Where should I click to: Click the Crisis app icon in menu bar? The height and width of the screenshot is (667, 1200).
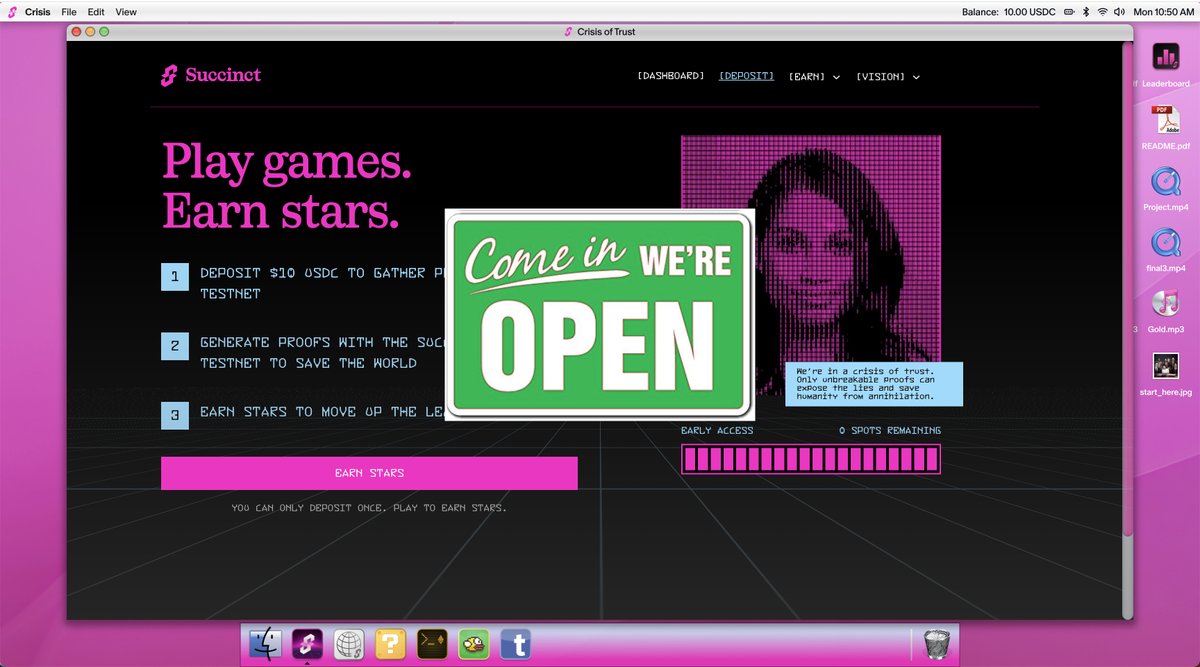[12, 11]
